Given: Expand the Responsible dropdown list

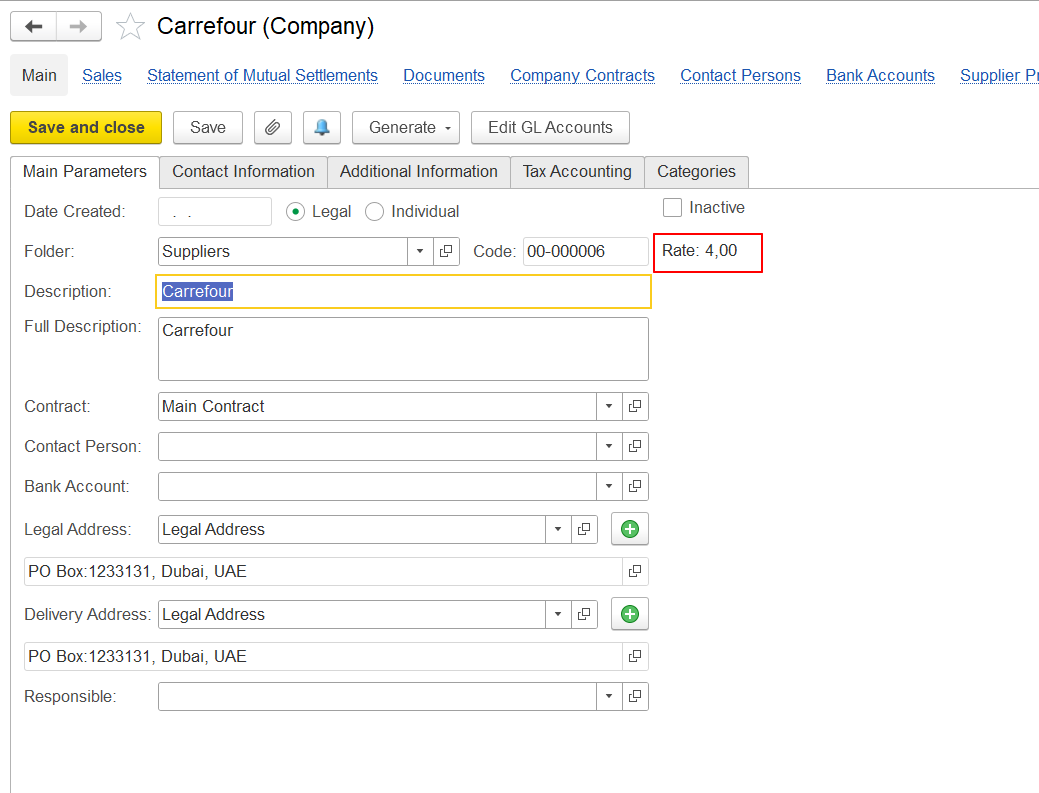Looking at the screenshot, I should click(609, 696).
